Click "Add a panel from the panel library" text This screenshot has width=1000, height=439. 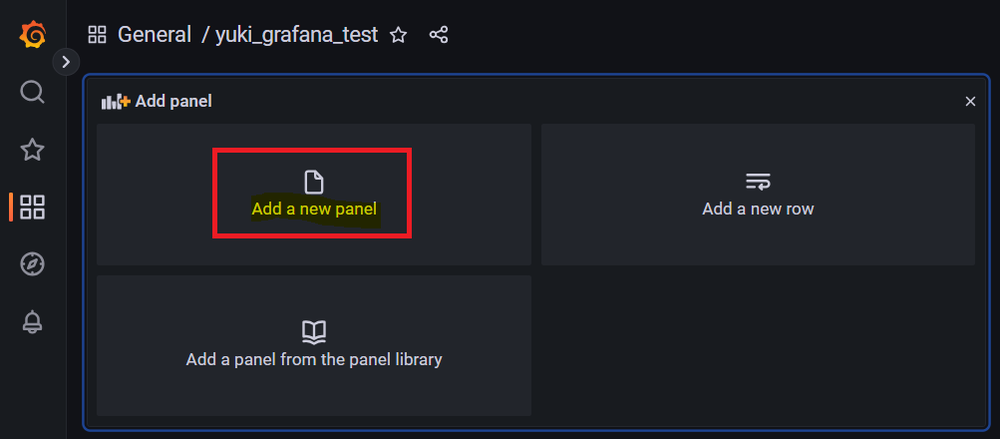(314, 359)
